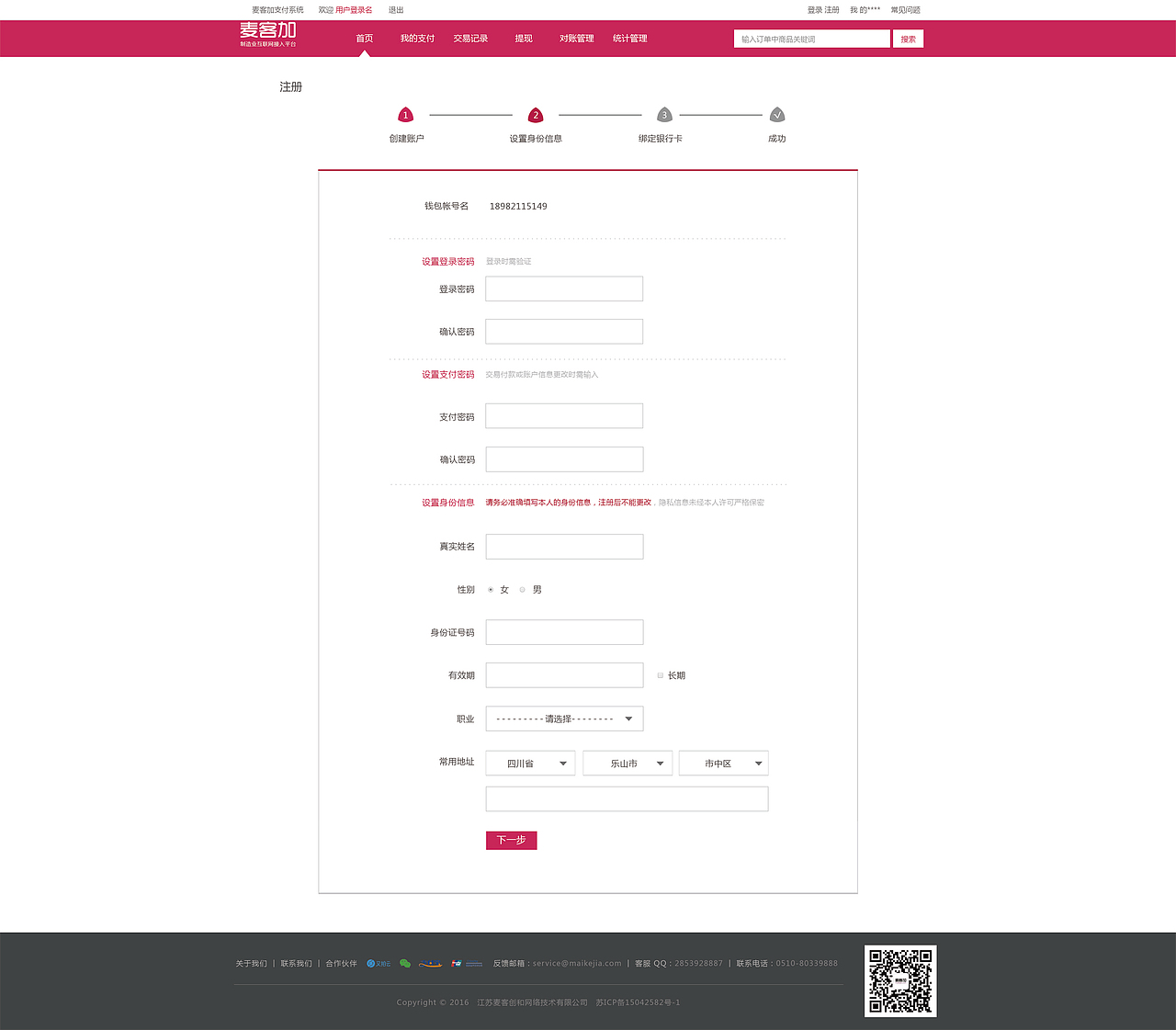
Task: Click step 3 绑定银行卡 badge icon
Action: 664,115
